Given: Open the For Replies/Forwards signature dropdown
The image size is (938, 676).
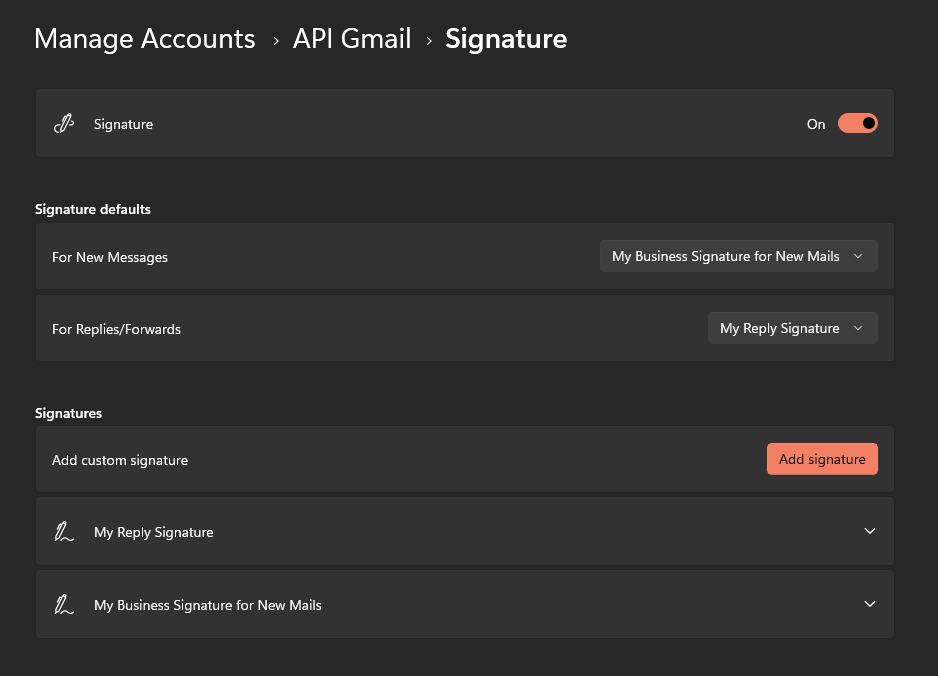Looking at the screenshot, I should tap(792, 328).
